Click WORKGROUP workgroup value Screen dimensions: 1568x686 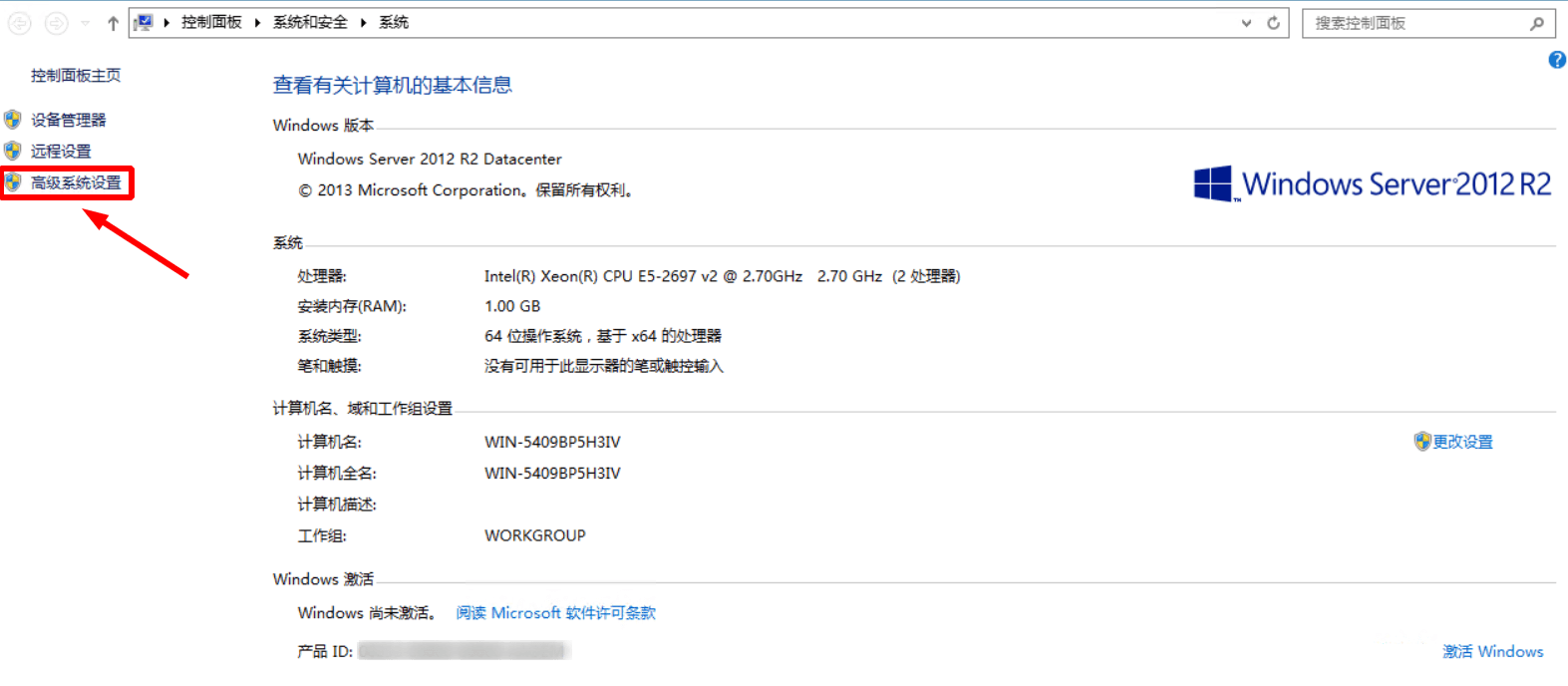point(535,535)
